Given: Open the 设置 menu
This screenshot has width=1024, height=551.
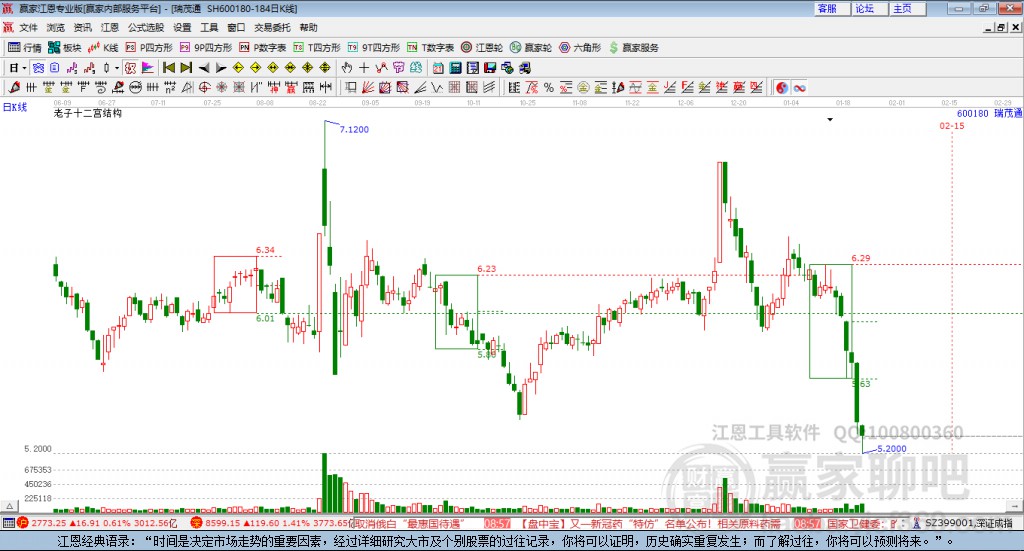Looking at the screenshot, I should pyautogui.click(x=182, y=27).
